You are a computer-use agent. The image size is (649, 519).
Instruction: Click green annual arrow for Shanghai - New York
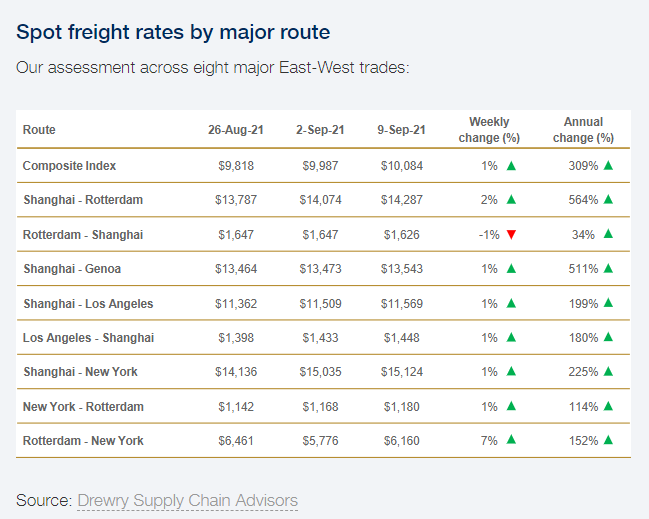click(608, 372)
